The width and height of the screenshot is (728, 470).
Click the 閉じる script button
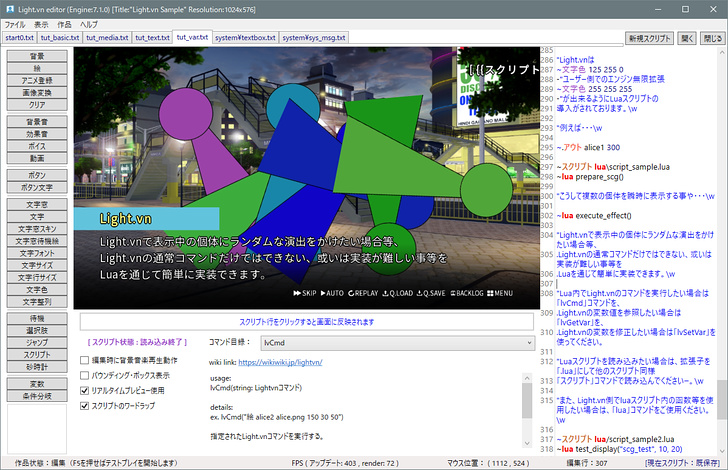tap(712, 39)
